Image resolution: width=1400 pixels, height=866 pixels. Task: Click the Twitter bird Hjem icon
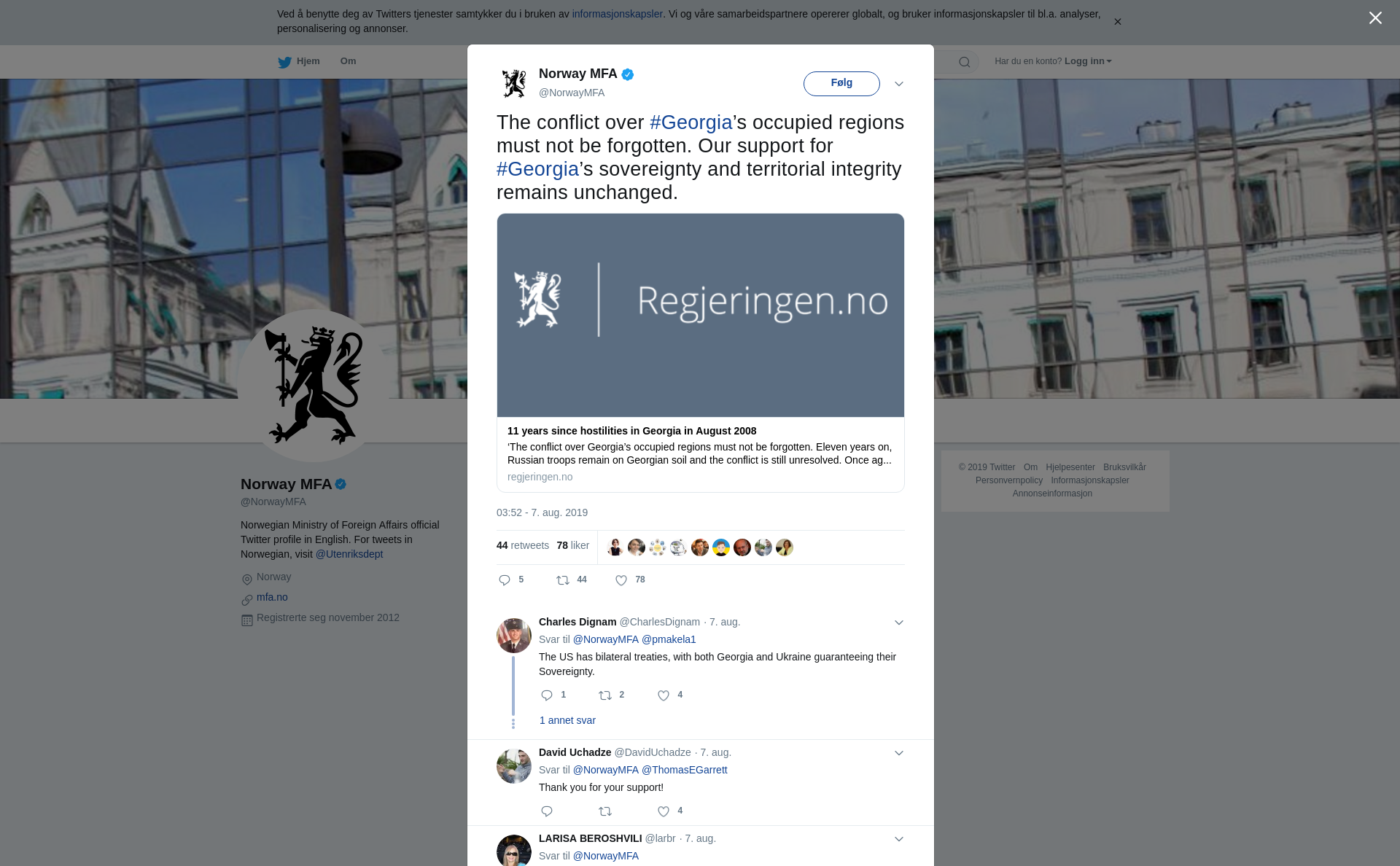(284, 62)
